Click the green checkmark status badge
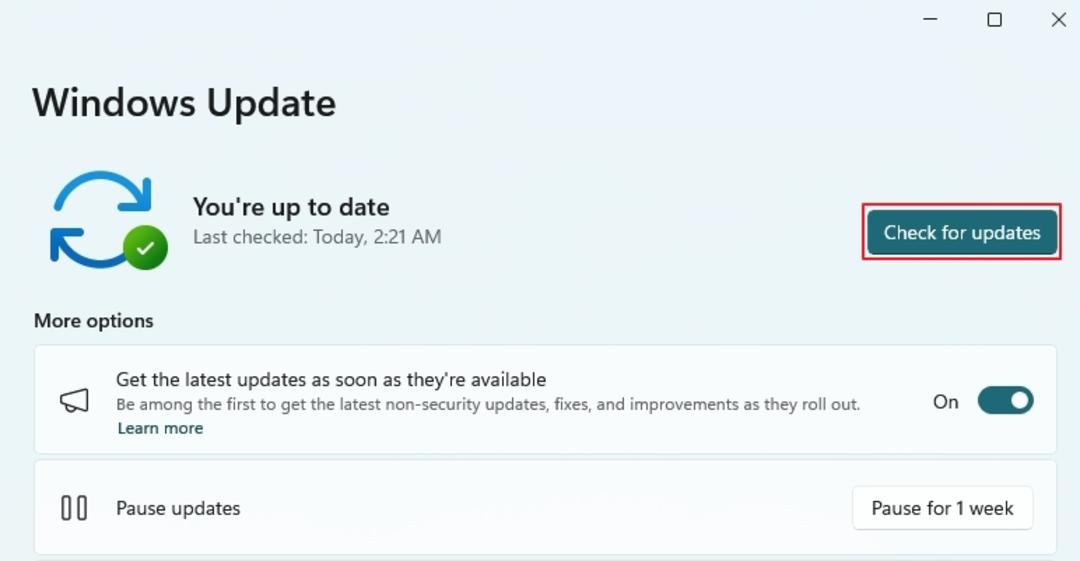This screenshot has width=1080, height=561. (x=145, y=247)
